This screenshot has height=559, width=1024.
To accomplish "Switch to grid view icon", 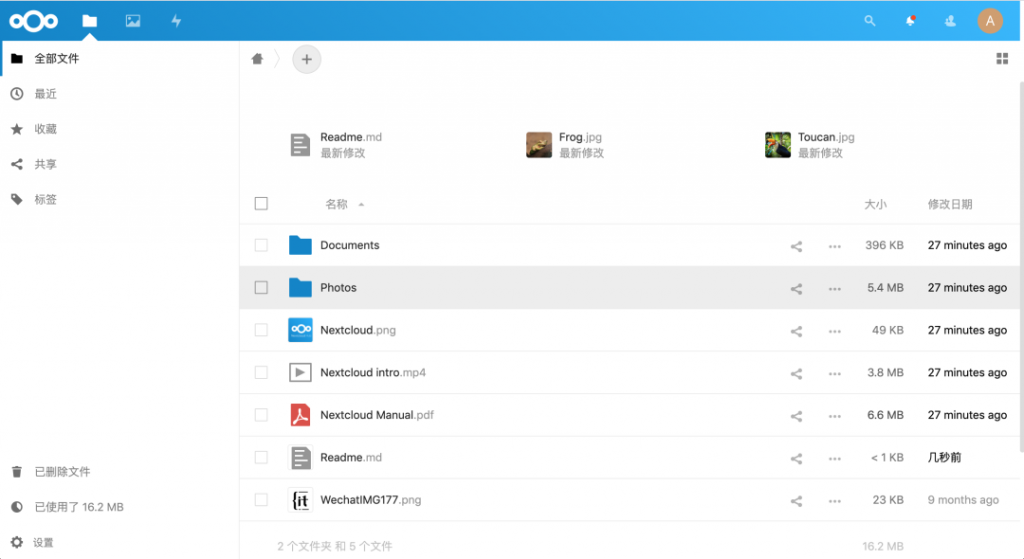I will [x=1002, y=59].
